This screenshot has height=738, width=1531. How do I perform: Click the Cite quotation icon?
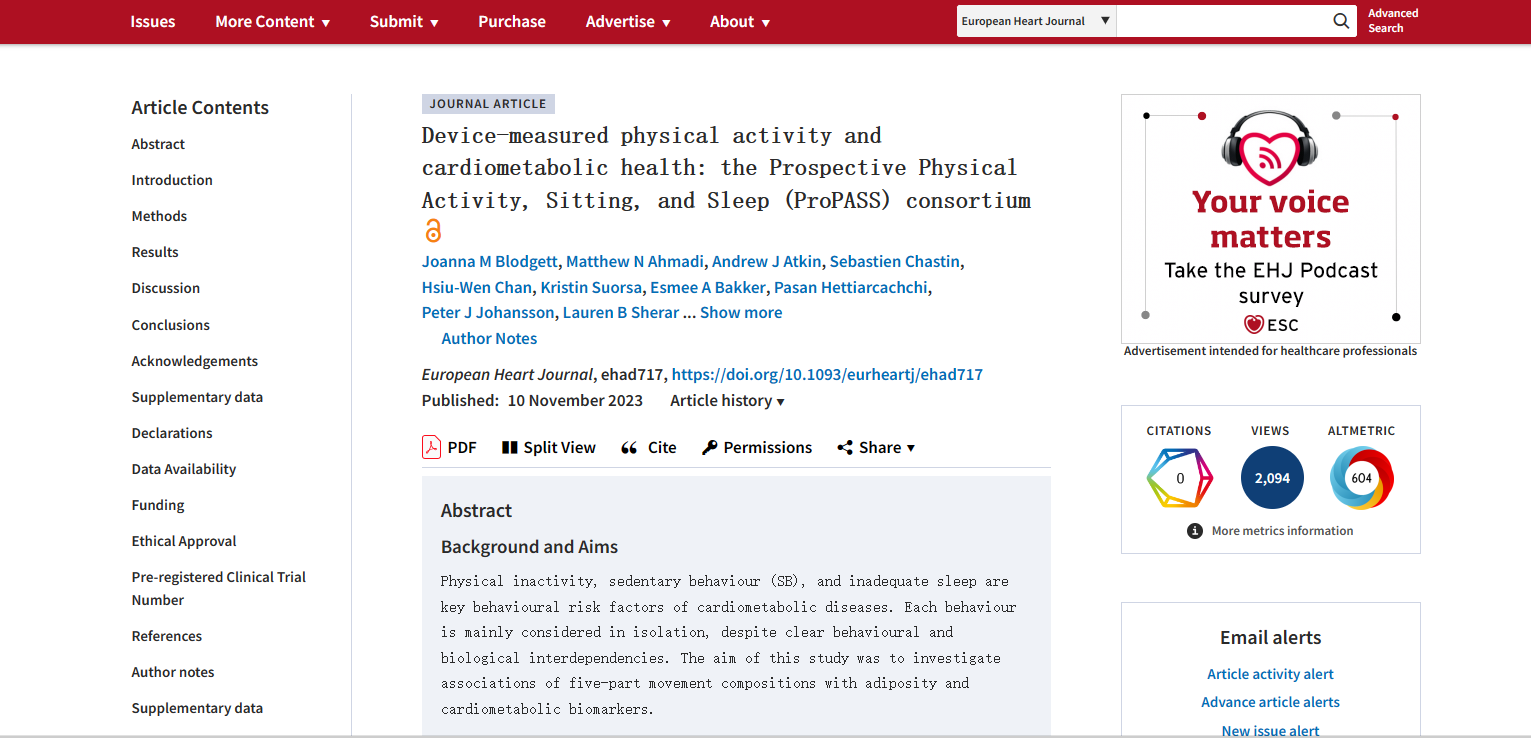(x=629, y=448)
